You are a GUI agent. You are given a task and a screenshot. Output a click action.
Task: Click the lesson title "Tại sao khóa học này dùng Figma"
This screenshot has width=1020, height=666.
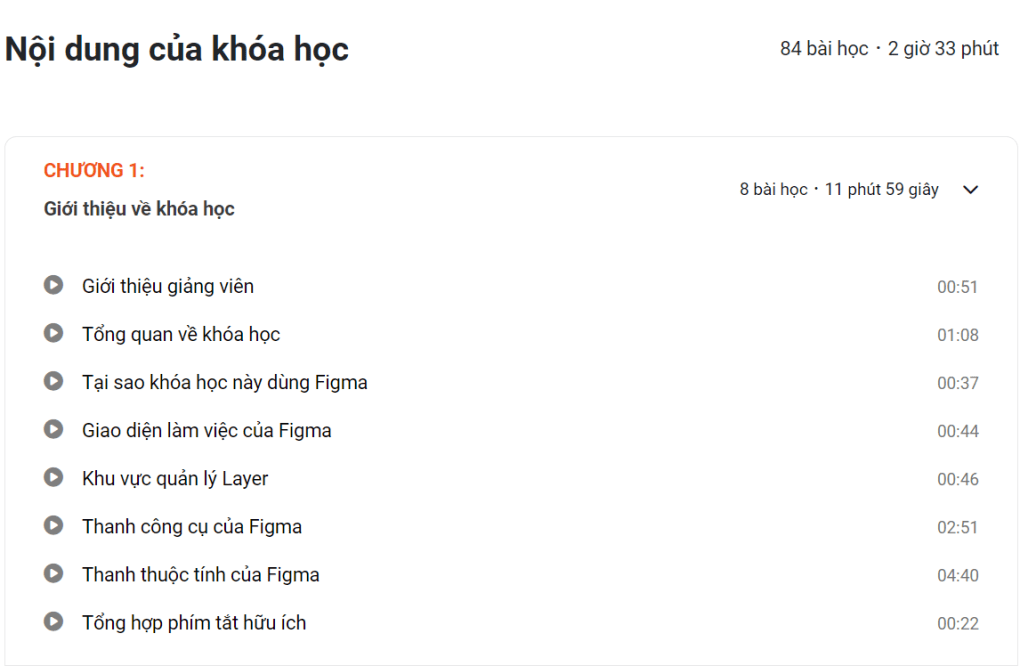pos(225,381)
